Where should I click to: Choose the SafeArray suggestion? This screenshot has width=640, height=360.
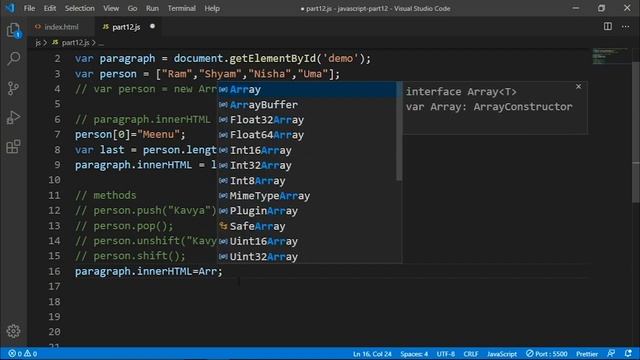307,226
